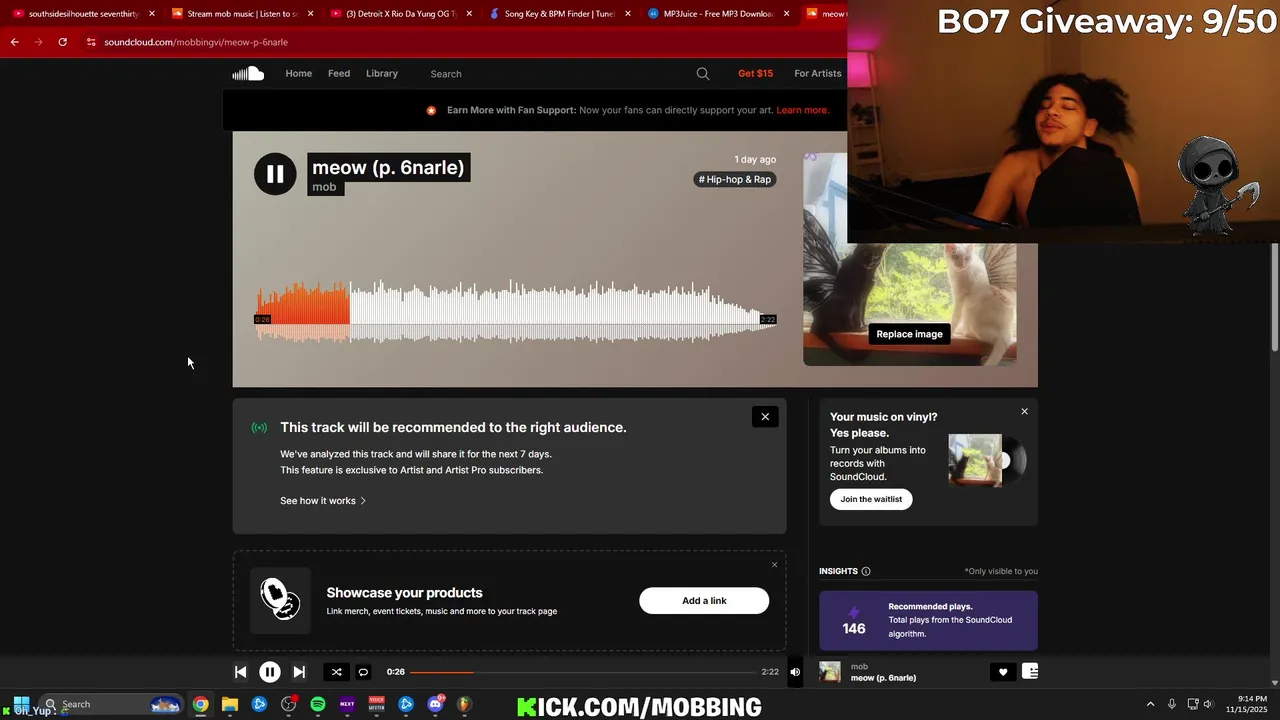The image size is (1280, 720).
Task: Click the Showcase products merch icon
Action: [280, 600]
